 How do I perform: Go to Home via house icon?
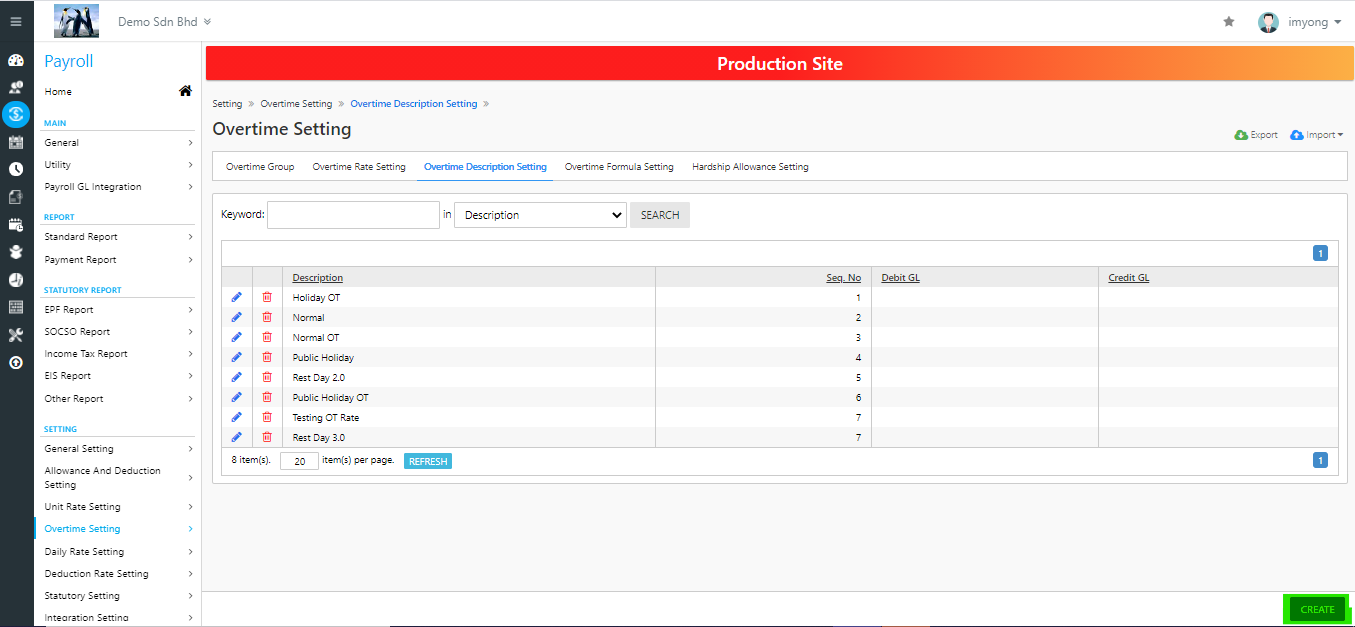click(185, 91)
